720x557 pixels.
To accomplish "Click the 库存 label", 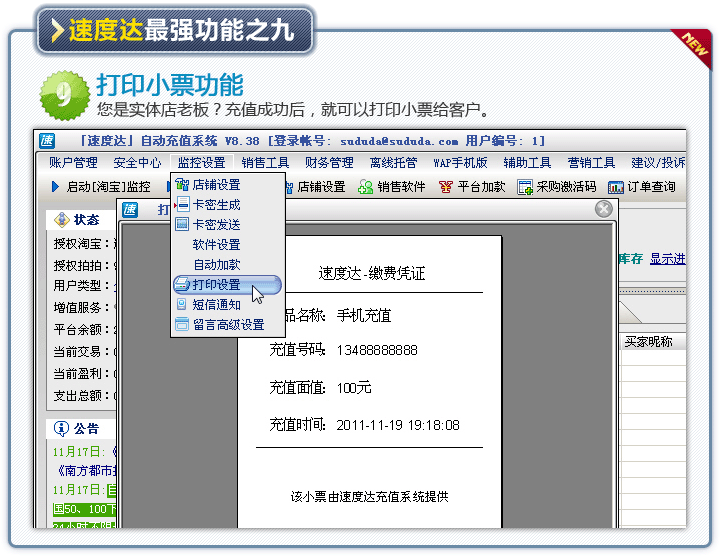I will click(x=631, y=259).
